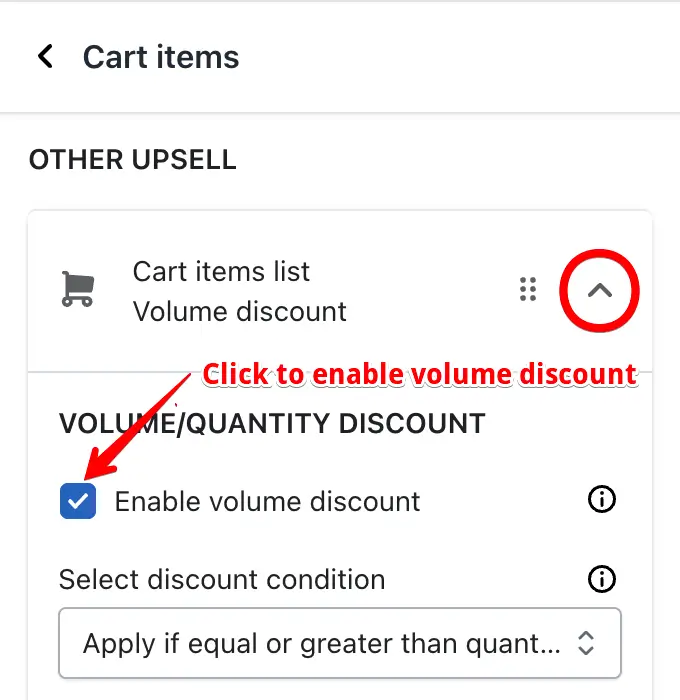The image size is (680, 700).
Task: Click the OTHER UPSELL section heading
Action: [133, 159]
